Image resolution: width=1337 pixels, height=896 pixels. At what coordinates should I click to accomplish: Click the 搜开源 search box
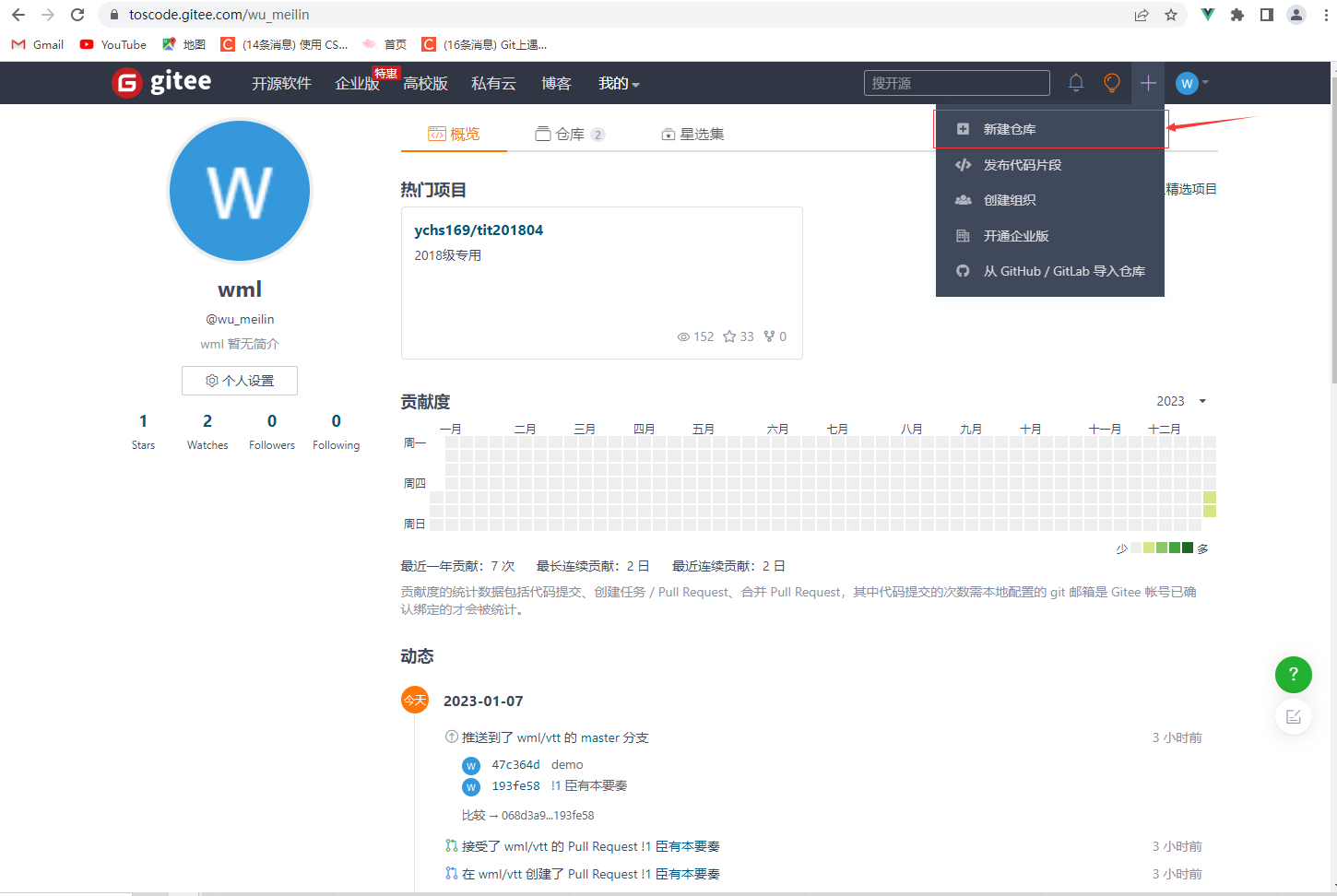tap(956, 83)
